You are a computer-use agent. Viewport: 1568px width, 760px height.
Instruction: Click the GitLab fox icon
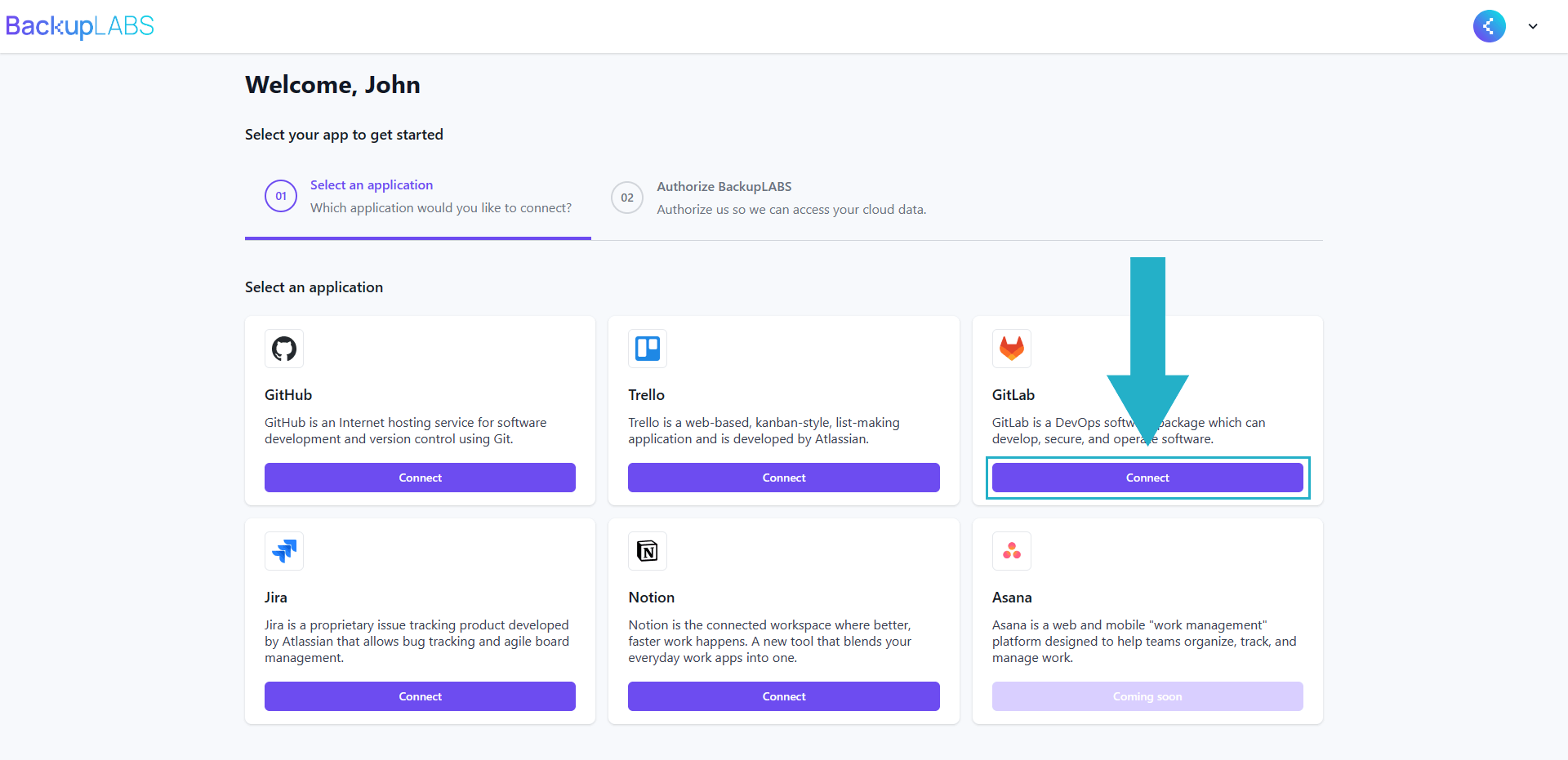click(x=1012, y=349)
